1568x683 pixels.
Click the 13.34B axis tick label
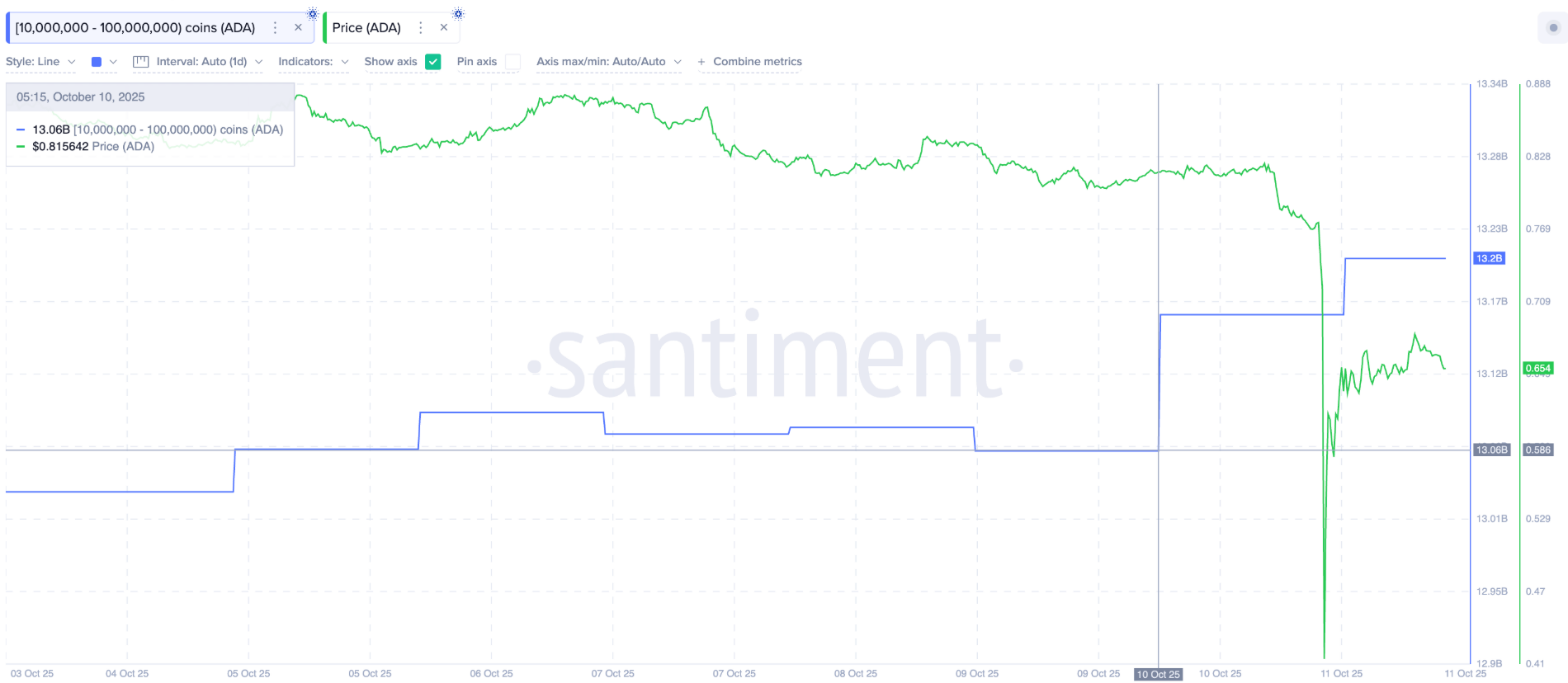[1492, 84]
